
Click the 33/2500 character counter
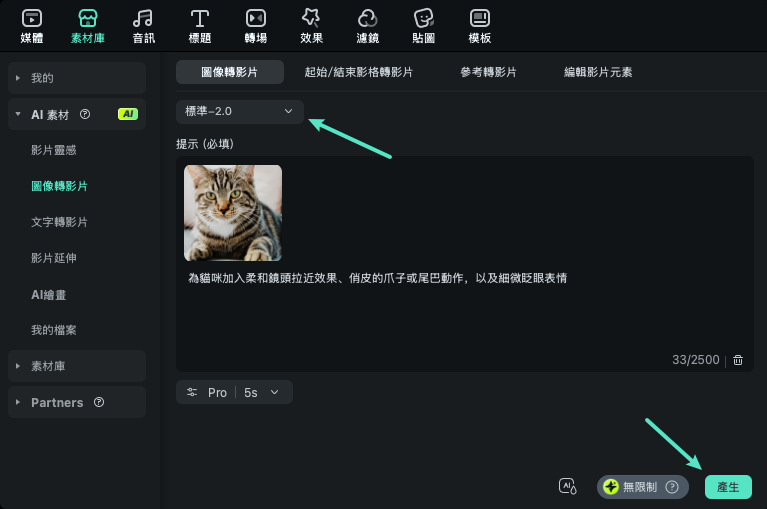(695, 360)
